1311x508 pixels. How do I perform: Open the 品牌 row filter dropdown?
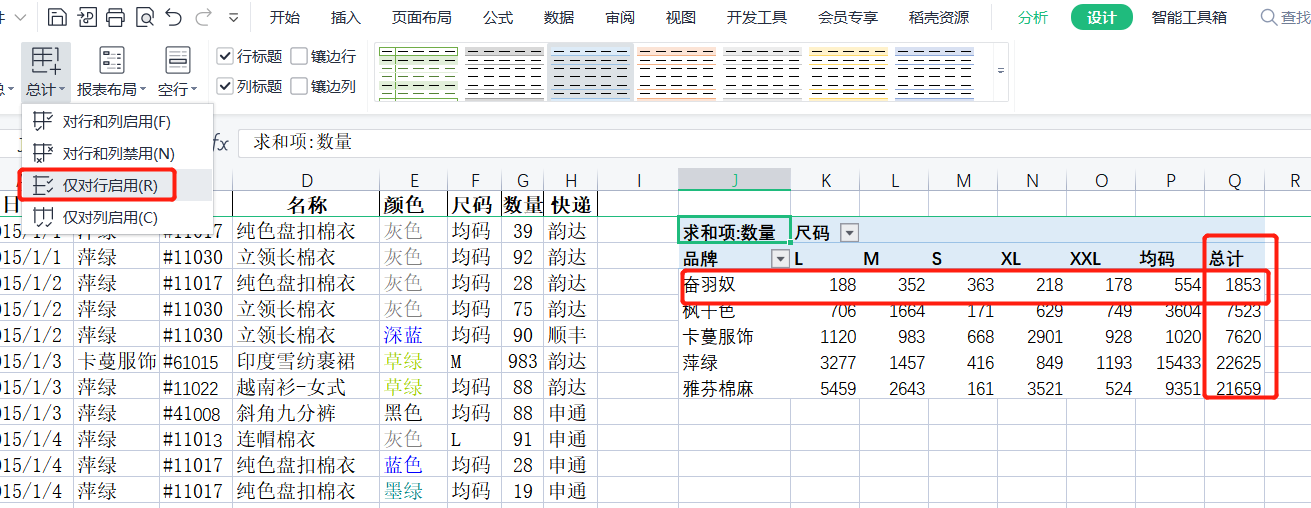coord(780,259)
